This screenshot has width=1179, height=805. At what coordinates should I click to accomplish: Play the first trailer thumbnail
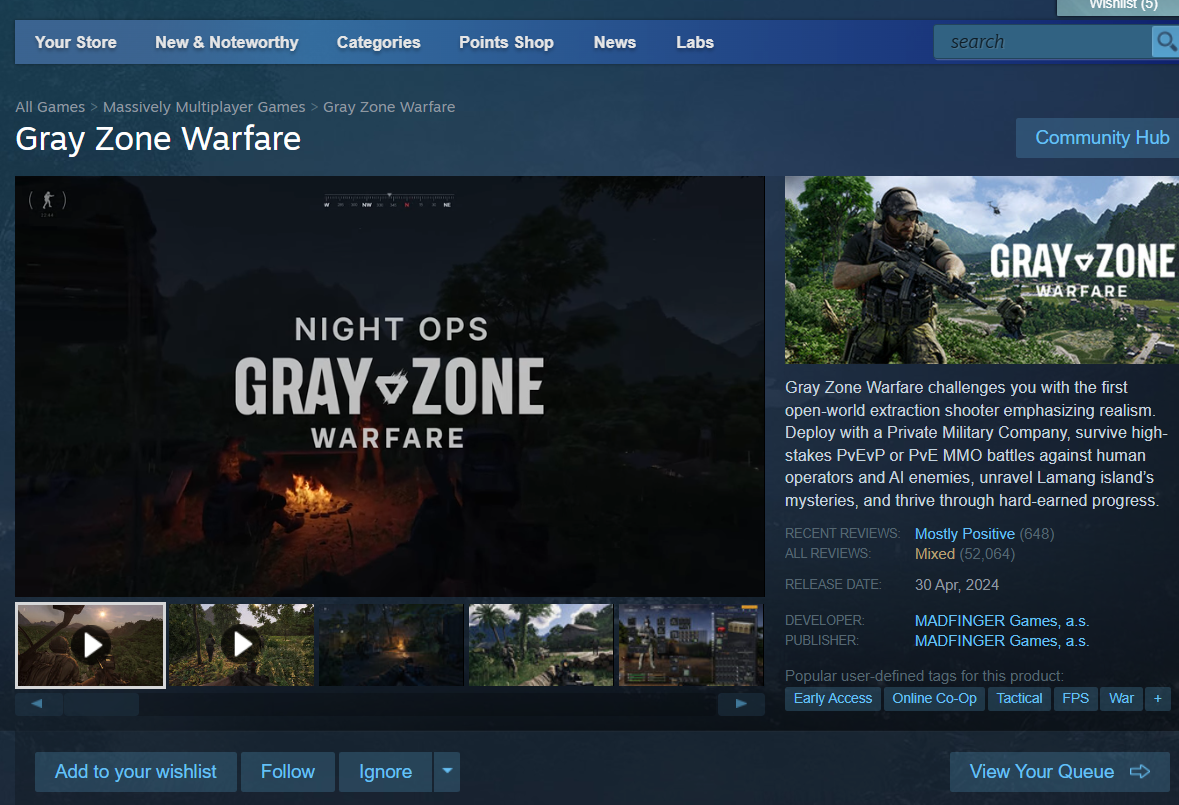point(90,645)
